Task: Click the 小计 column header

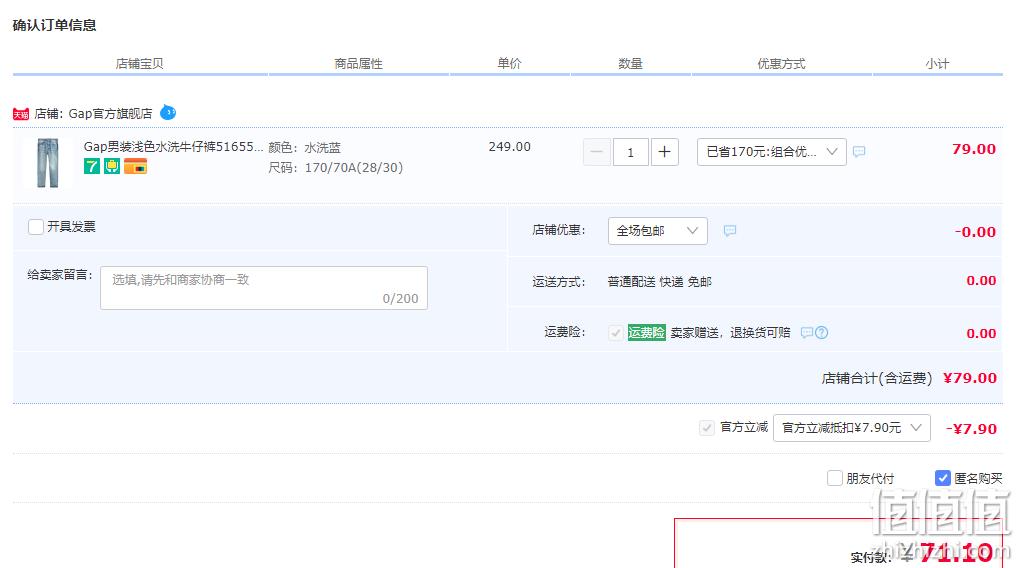Action: point(937,64)
